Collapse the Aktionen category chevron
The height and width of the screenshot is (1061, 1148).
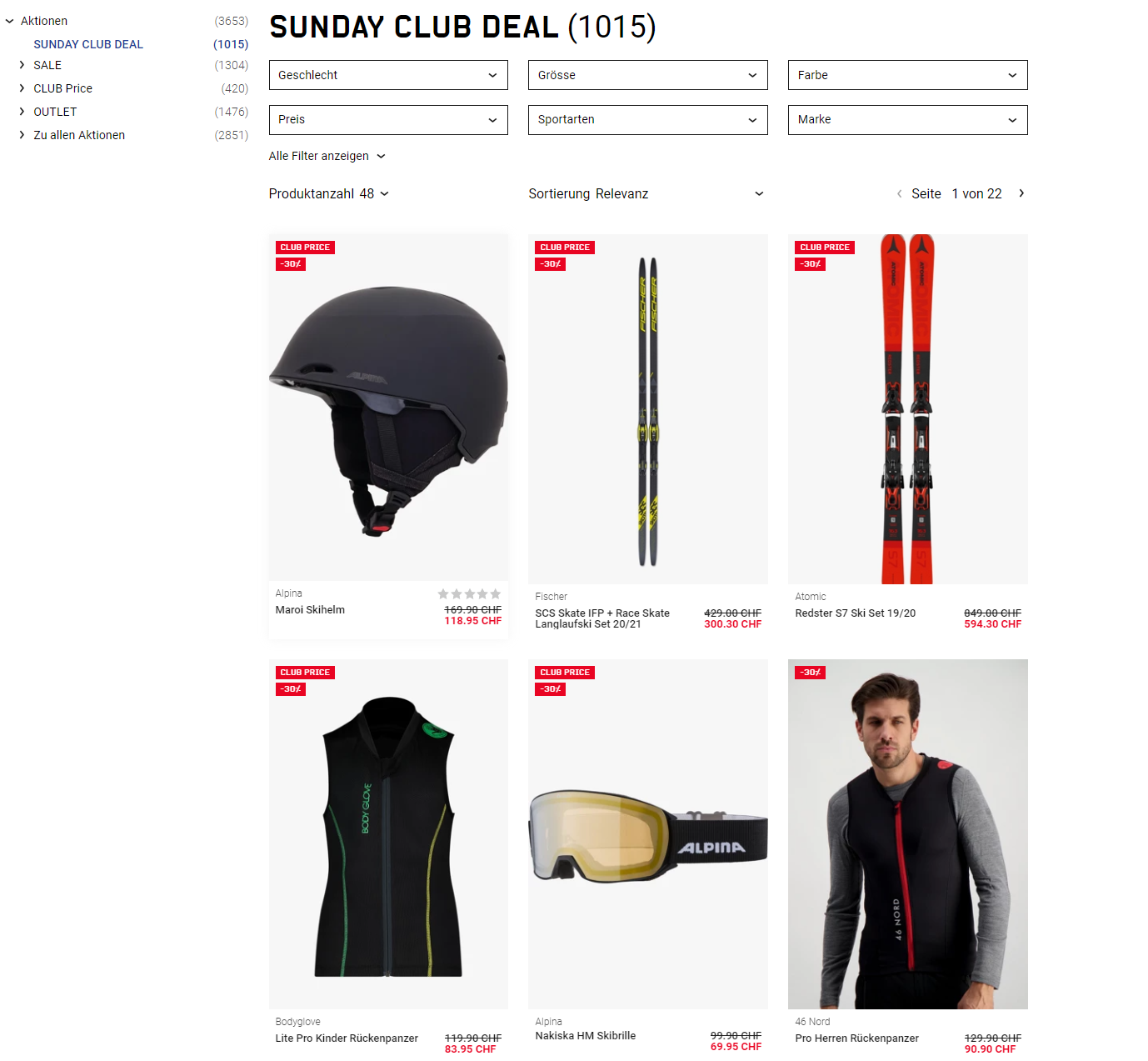10,21
